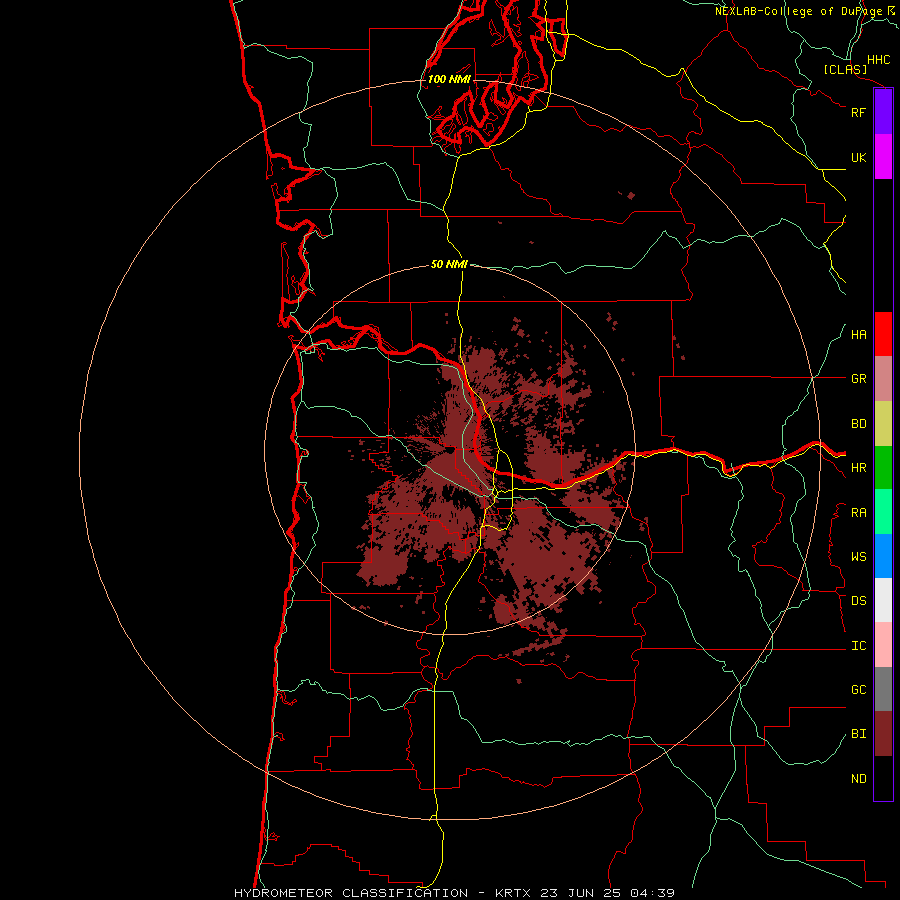Click the magenta UK color swatch

[883, 157]
